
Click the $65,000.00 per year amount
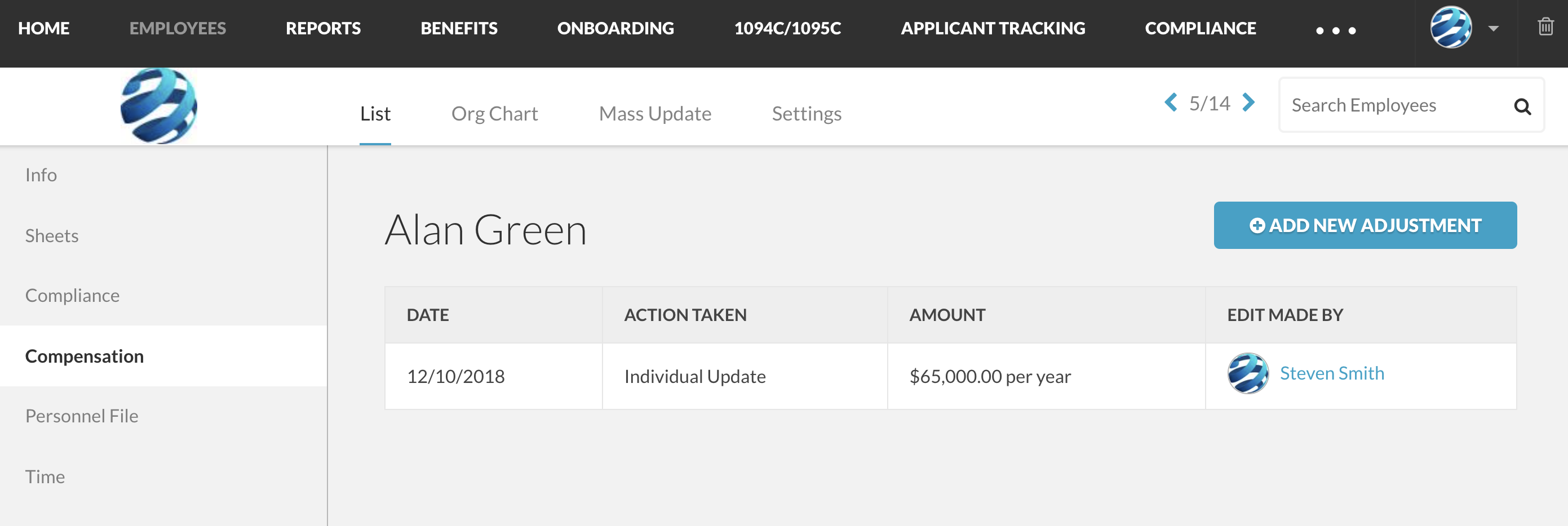pos(990,376)
